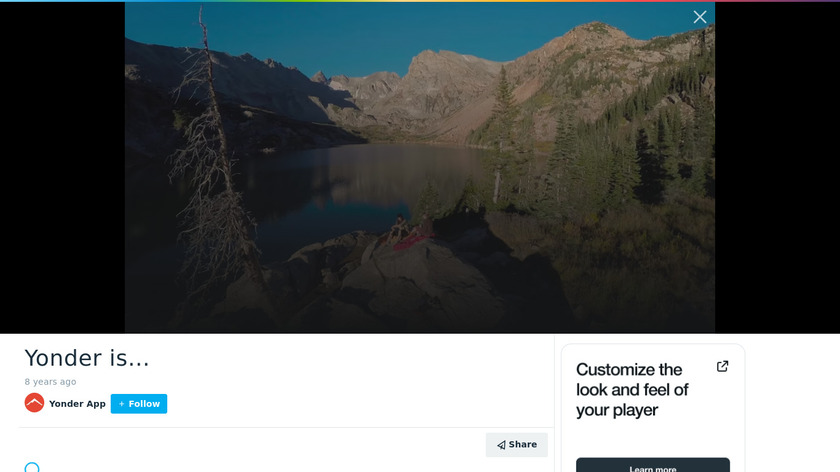Follow the Yonder App channel
Screen dimensions: 840x472
pos(139,404)
